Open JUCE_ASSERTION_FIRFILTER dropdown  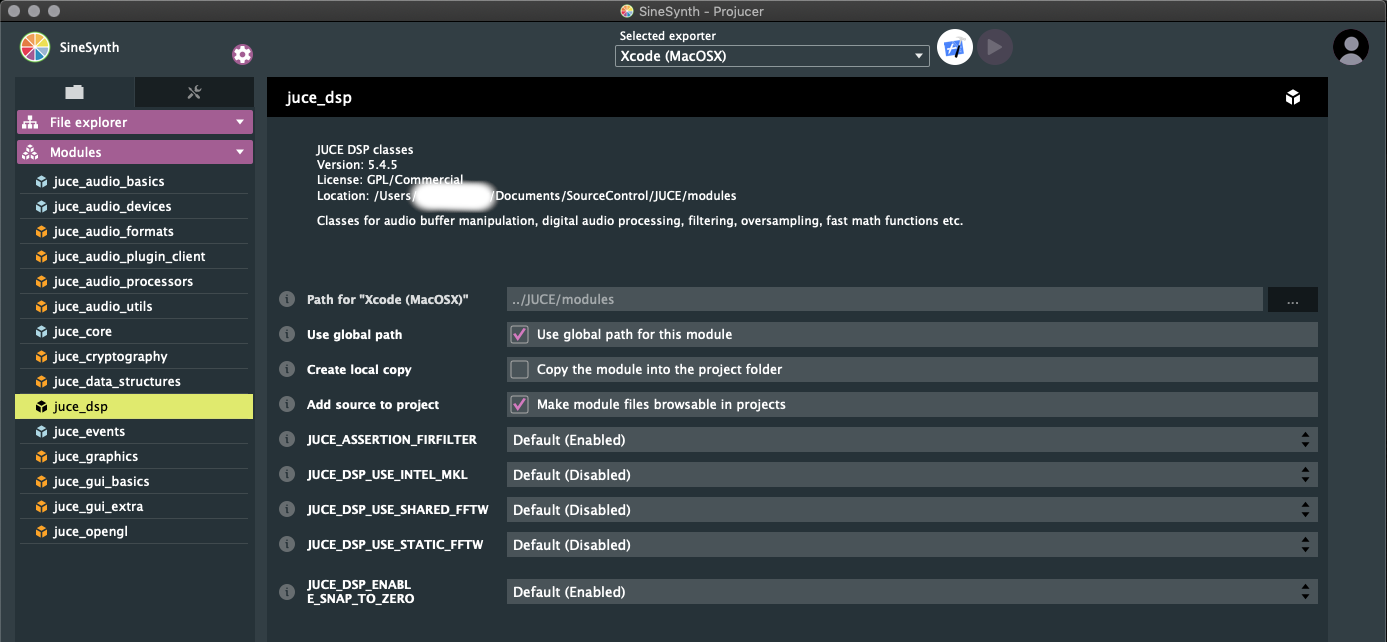[x=912, y=439]
